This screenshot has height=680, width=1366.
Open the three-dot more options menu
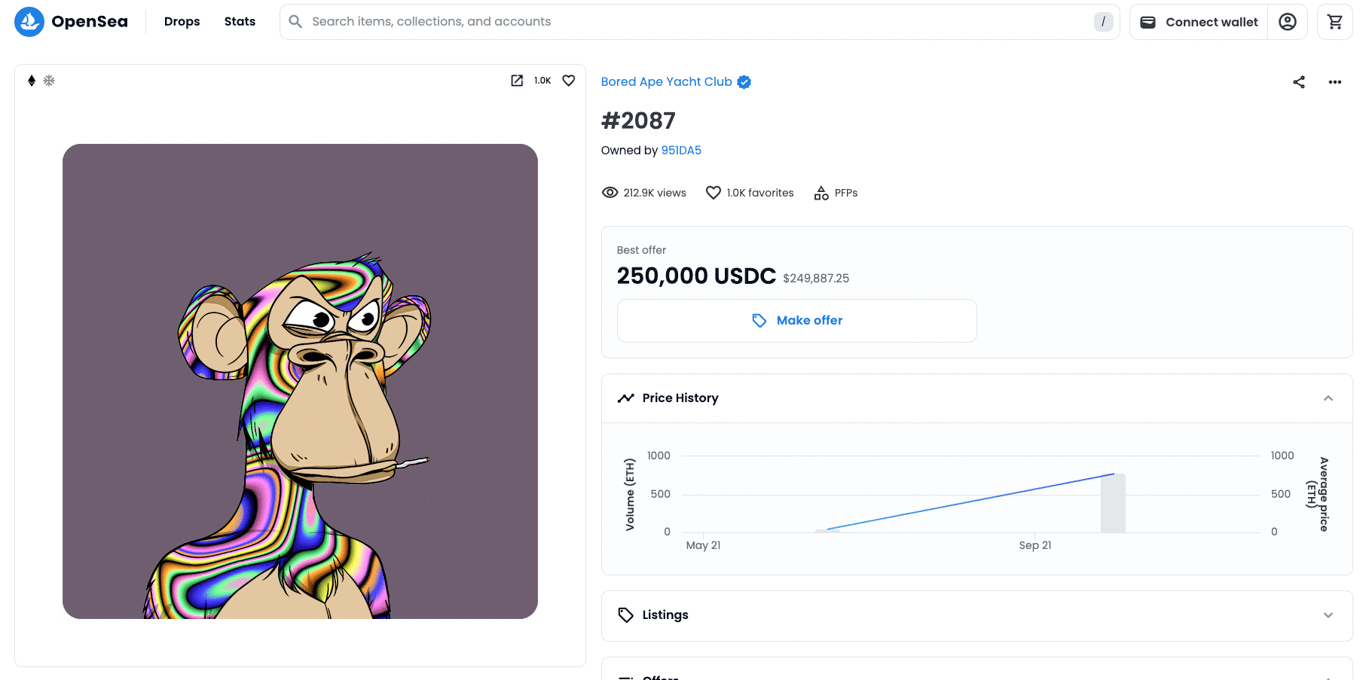(1334, 82)
